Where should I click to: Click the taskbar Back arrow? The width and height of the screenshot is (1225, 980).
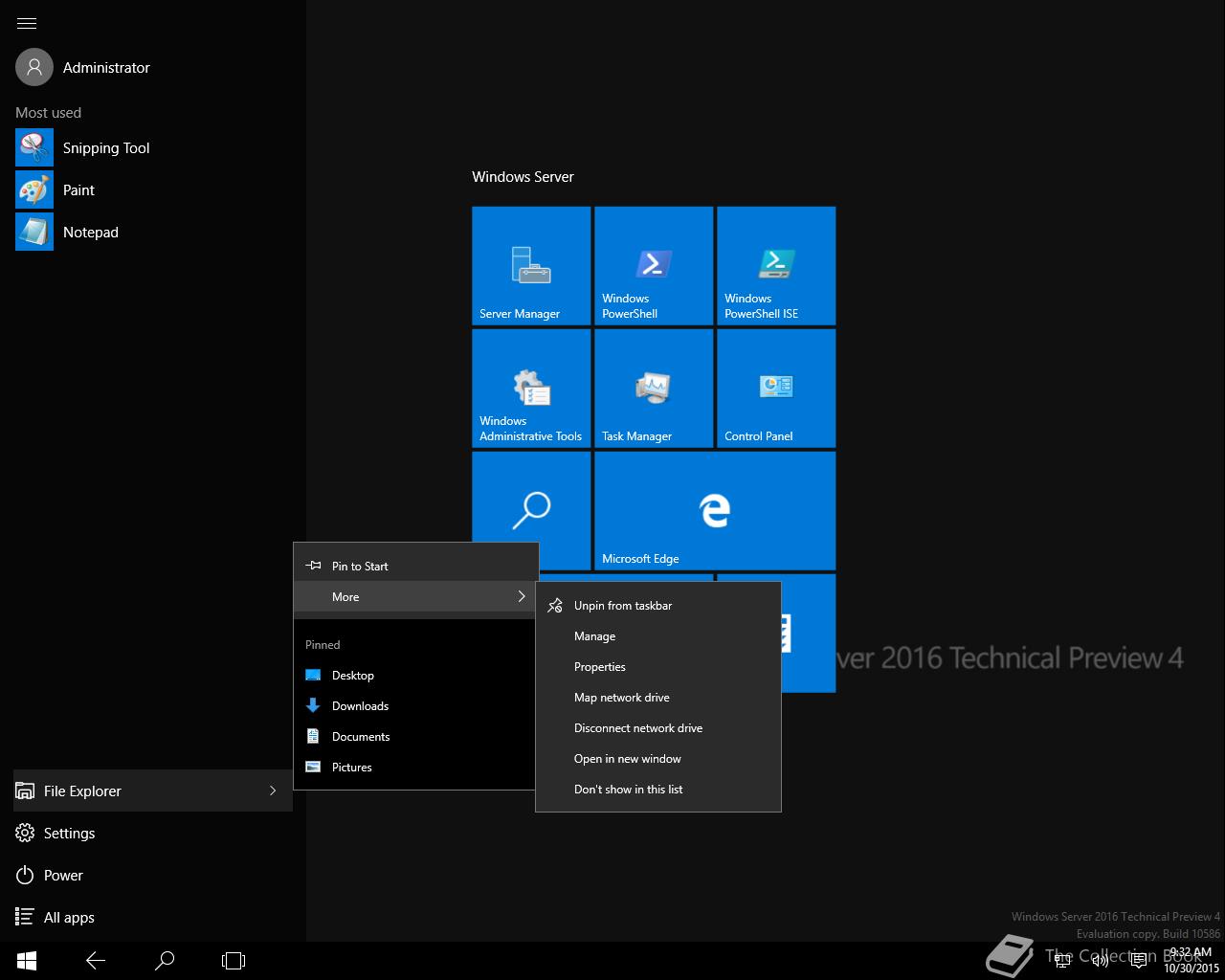tap(96, 961)
